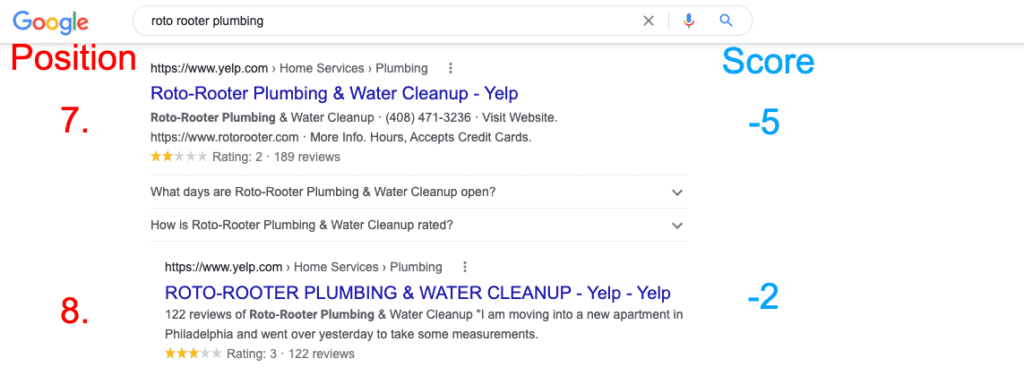1024x376 pixels.
Task: Click the "Rating: 3 · 122 reviews" text
Action: tap(291, 354)
